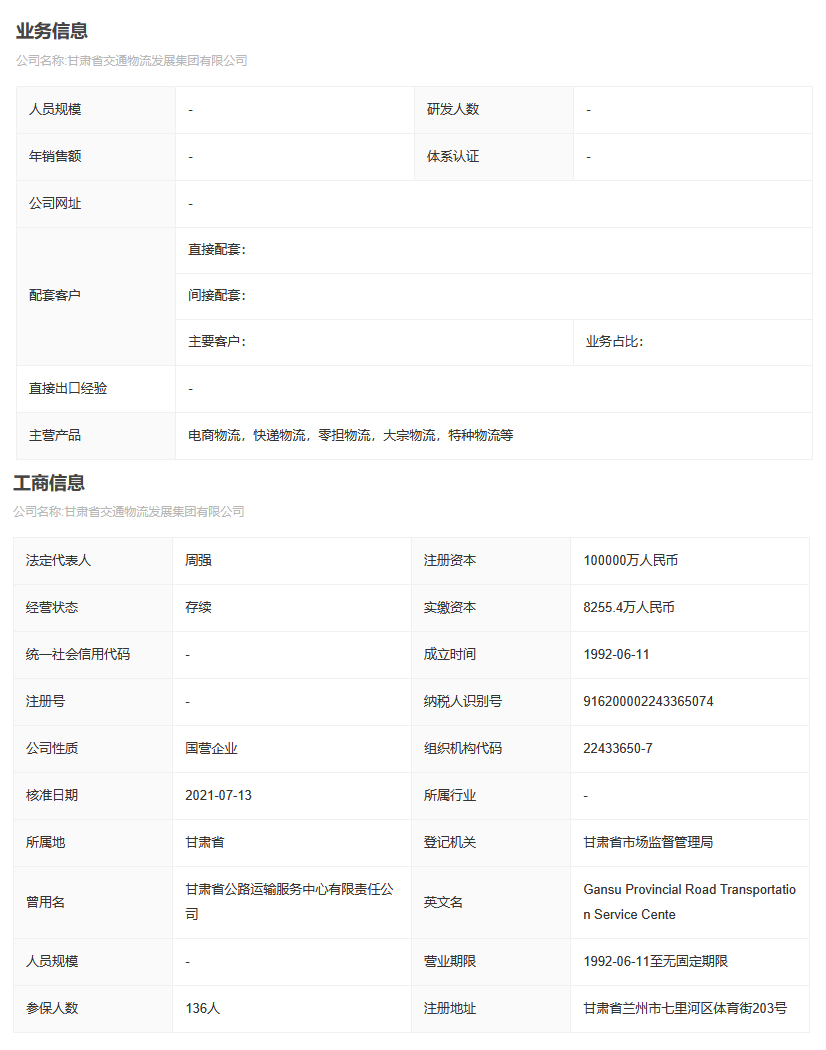This screenshot has width=826, height=1050.
Task: Click the value '100000万人民币'
Action: click(x=630, y=560)
